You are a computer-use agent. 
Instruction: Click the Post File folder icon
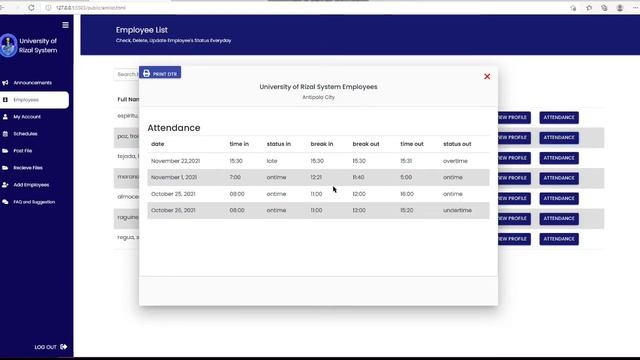(5, 151)
